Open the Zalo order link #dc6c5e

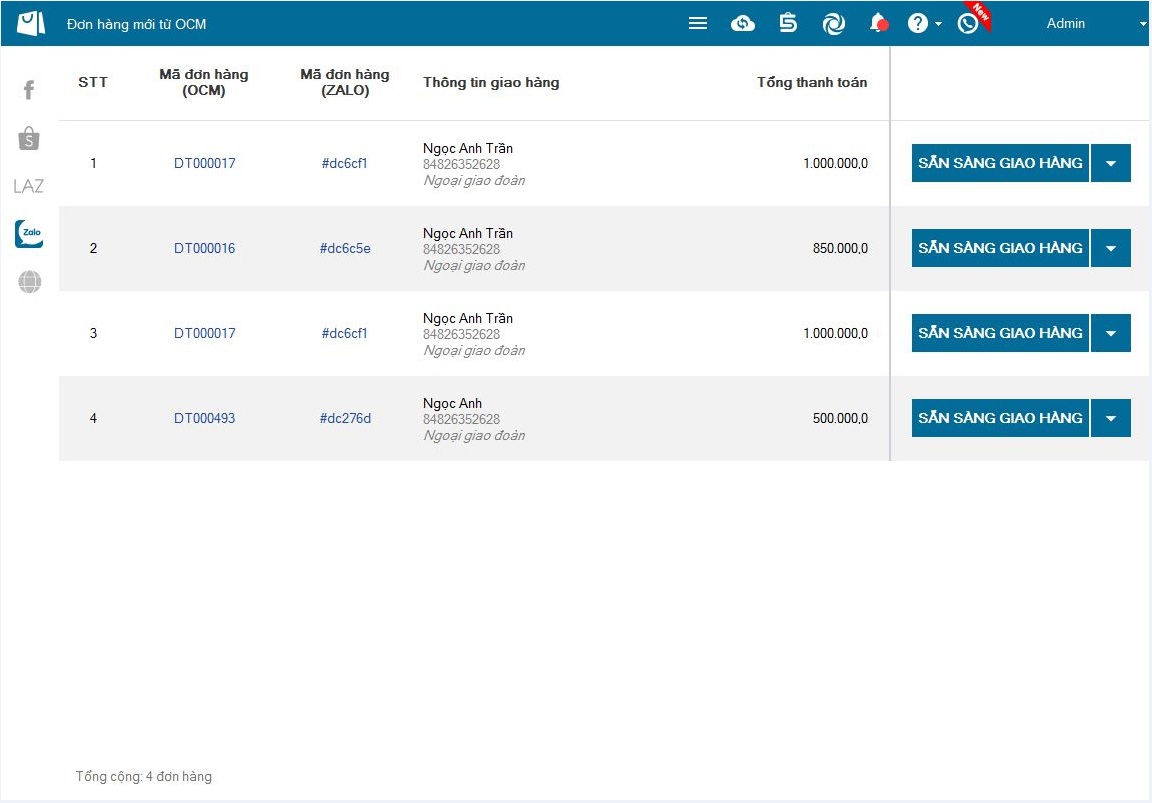[345, 248]
